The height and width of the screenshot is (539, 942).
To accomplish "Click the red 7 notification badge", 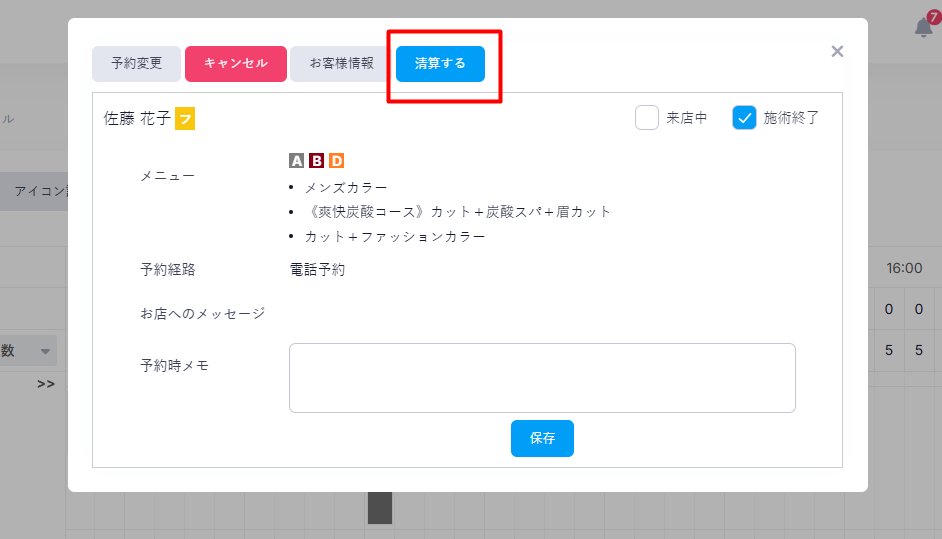I will [934, 16].
